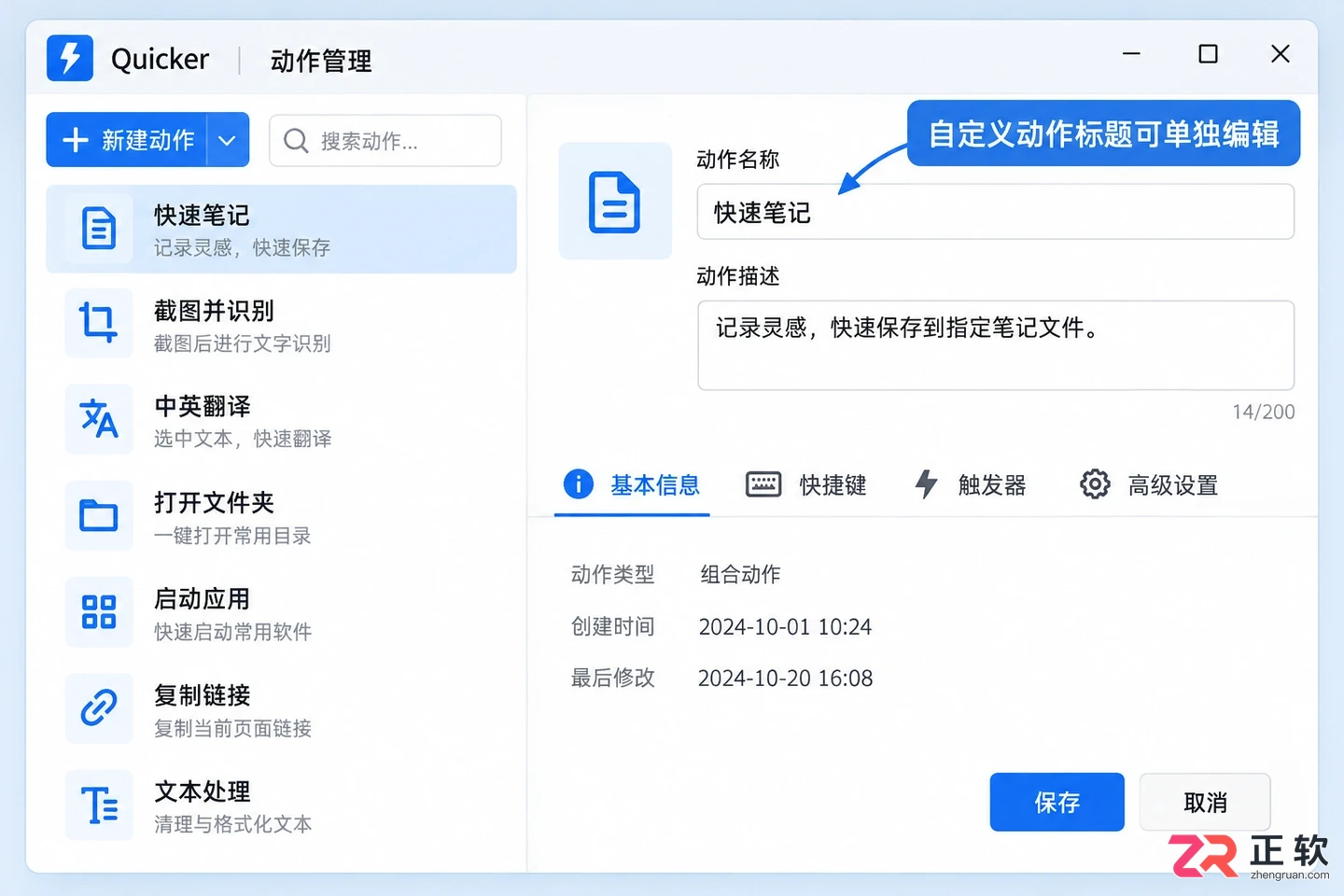Open the 中英翻译 action title
This screenshot has height=896, width=1344.
(x=203, y=407)
